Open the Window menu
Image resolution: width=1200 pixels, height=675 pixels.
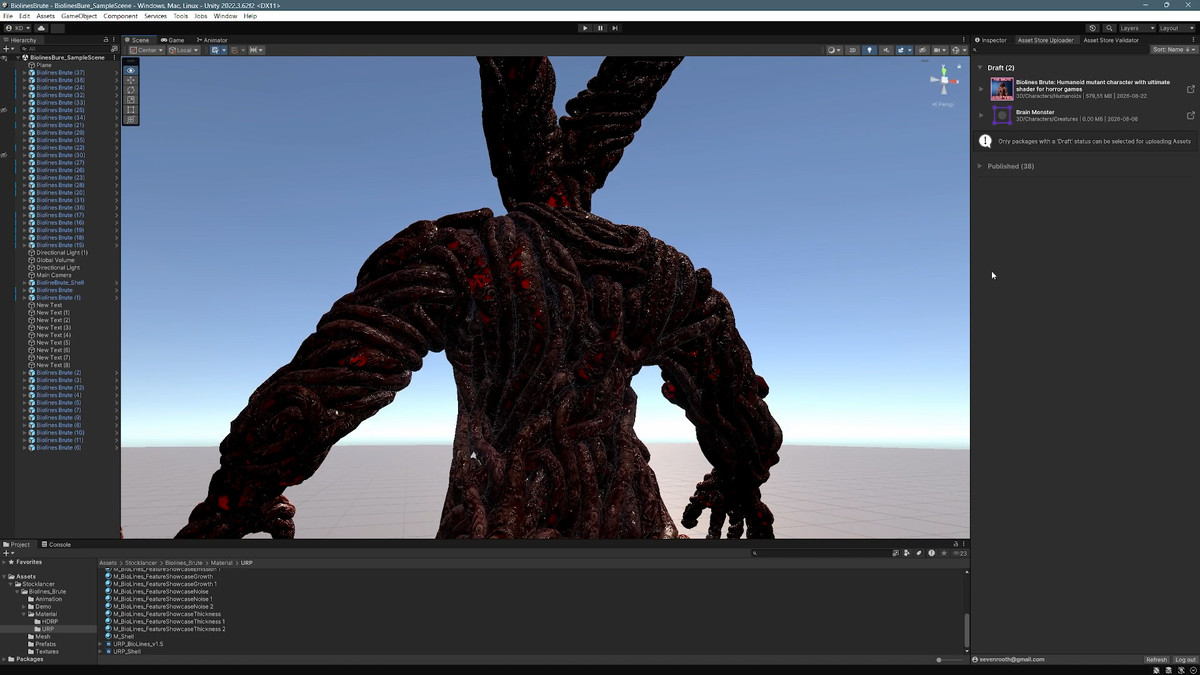pos(225,16)
